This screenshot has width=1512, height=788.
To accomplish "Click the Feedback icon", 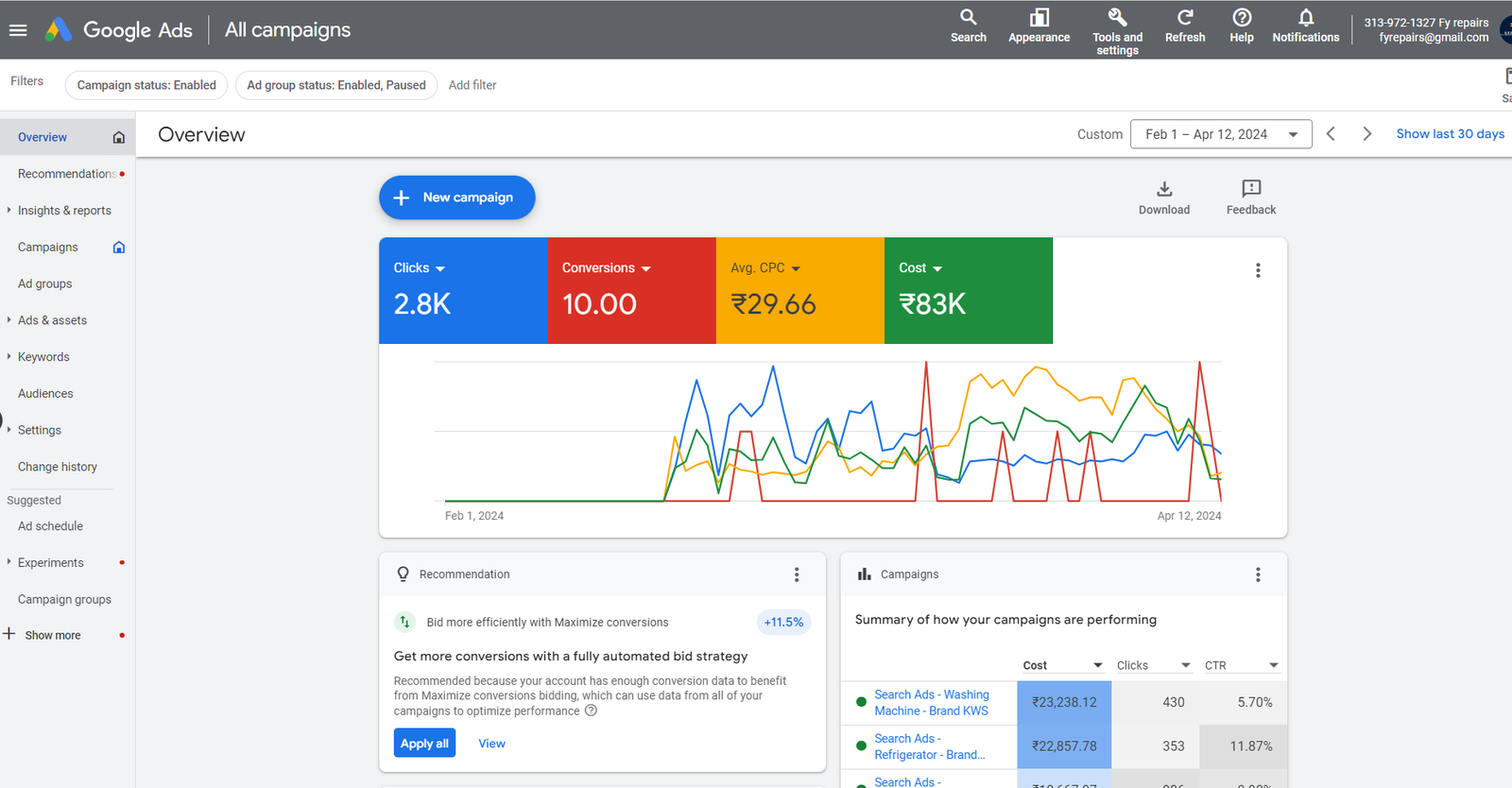I will pyautogui.click(x=1251, y=189).
